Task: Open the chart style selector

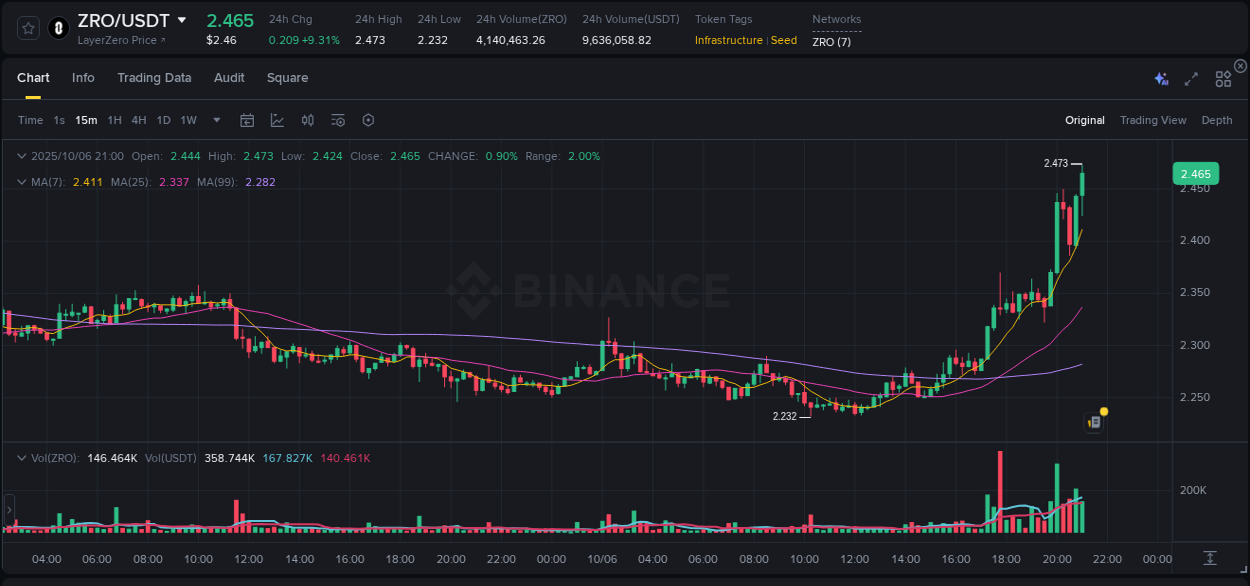Action: click(277, 120)
